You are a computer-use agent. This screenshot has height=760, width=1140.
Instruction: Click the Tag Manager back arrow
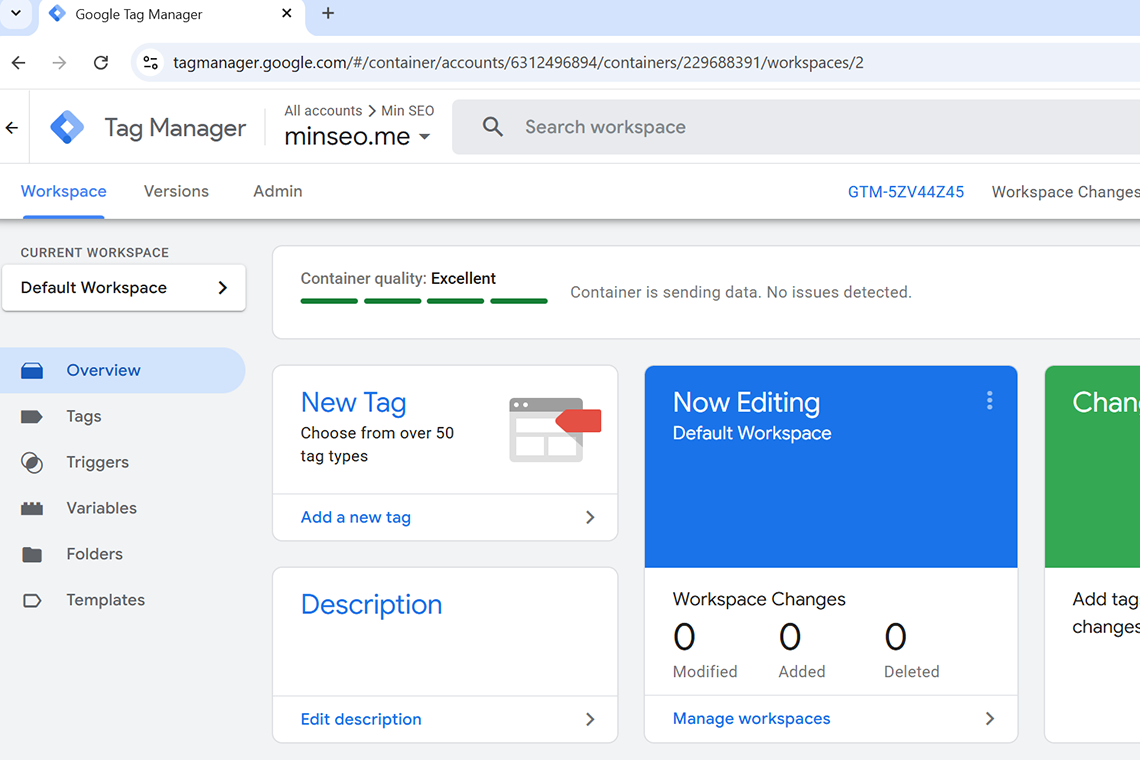[x=12, y=128]
